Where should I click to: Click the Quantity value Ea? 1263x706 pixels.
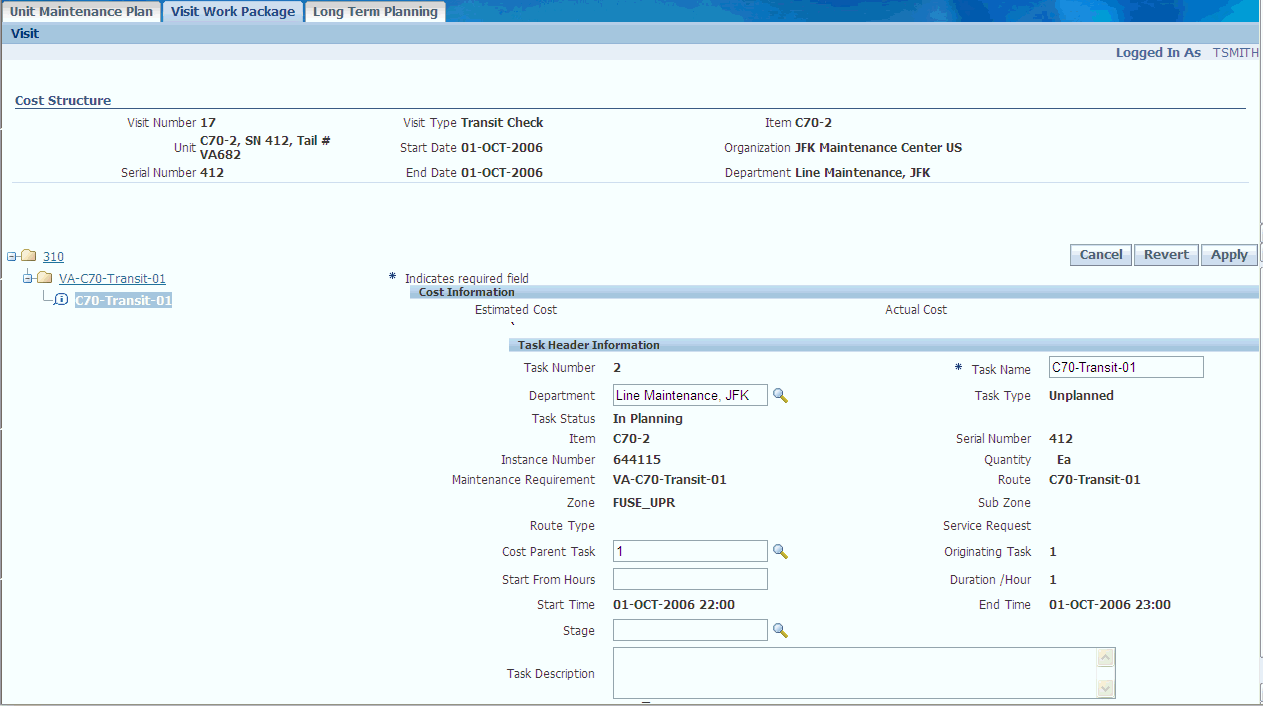click(x=1064, y=460)
